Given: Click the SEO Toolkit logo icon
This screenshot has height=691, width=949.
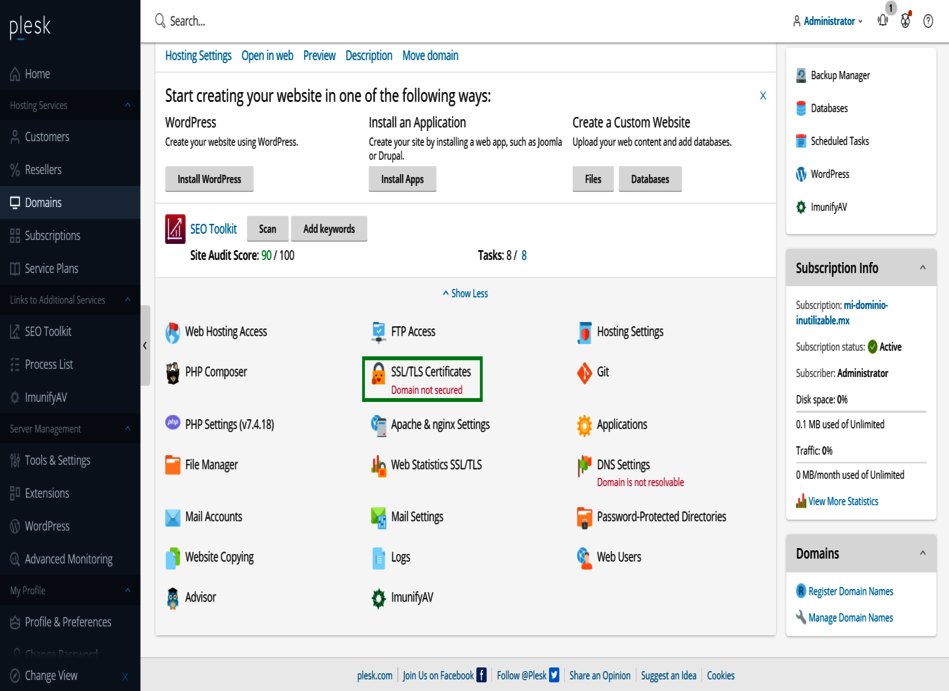Looking at the screenshot, I should point(175,229).
